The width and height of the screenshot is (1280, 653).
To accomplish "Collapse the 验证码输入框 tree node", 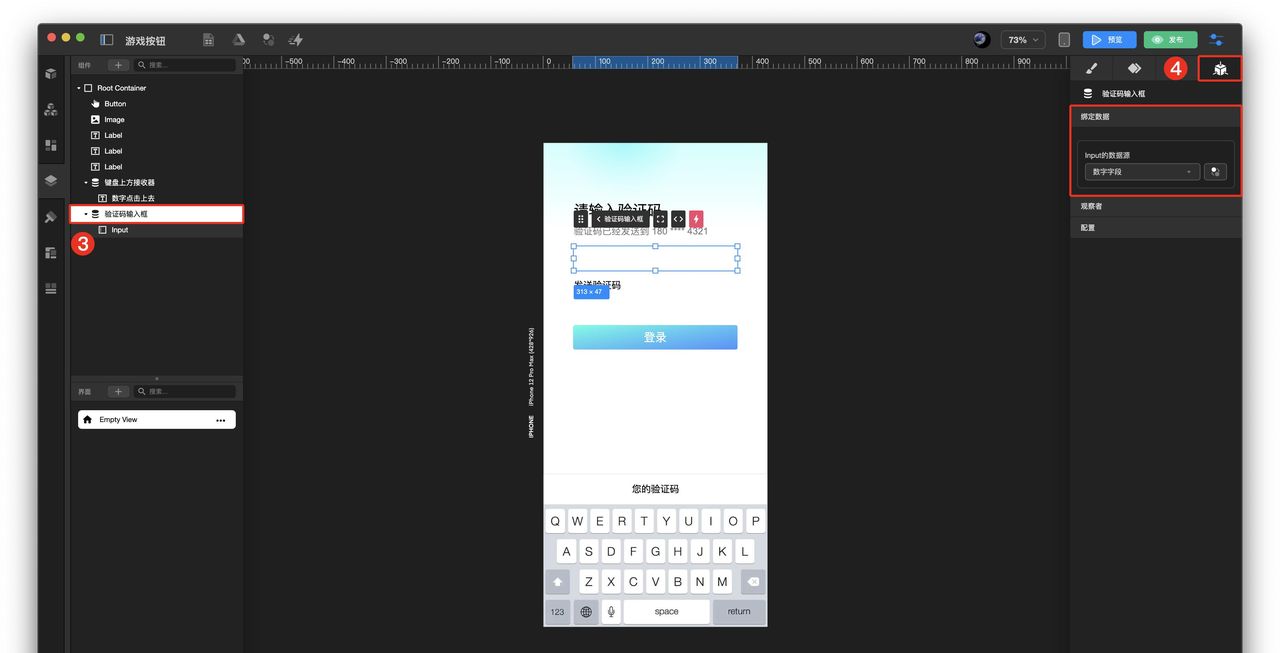I will tap(86, 214).
